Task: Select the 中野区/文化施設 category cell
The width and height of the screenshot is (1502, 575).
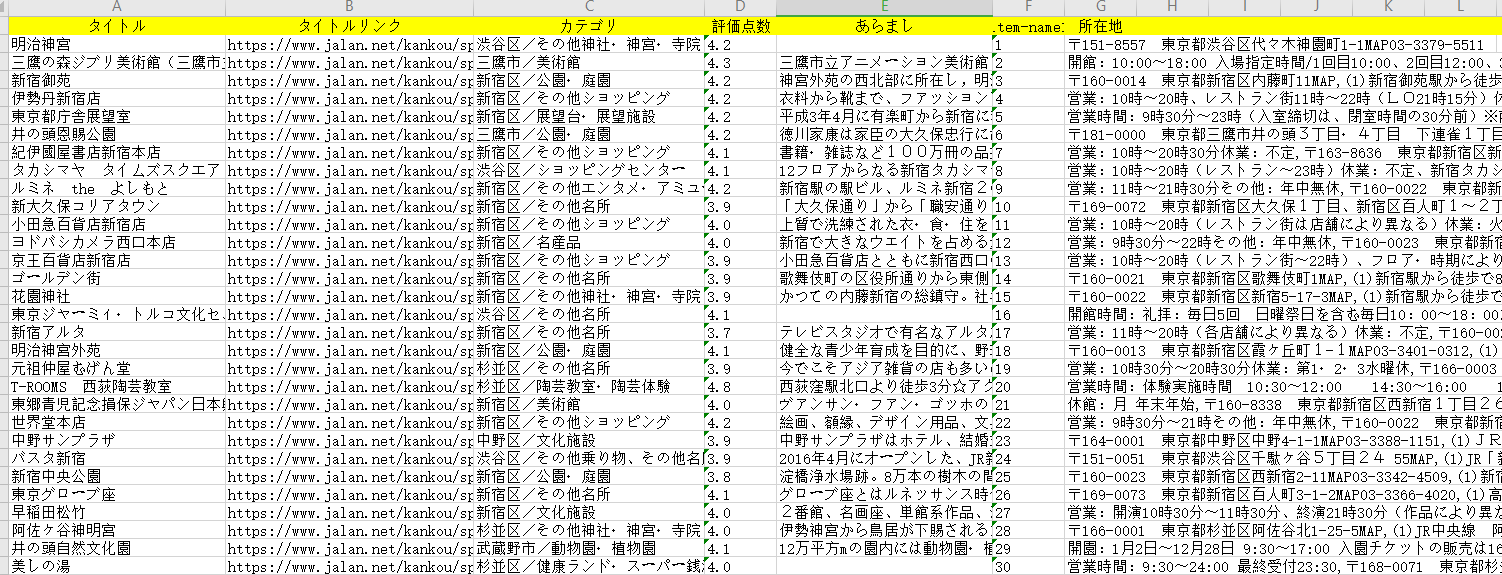Action: coord(588,441)
